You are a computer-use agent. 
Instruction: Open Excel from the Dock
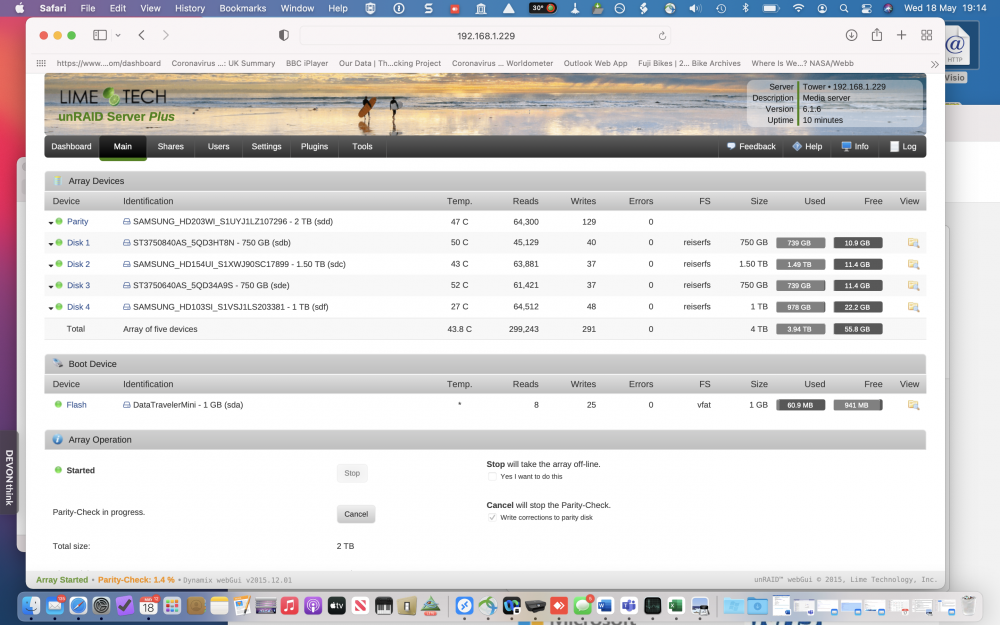675,605
